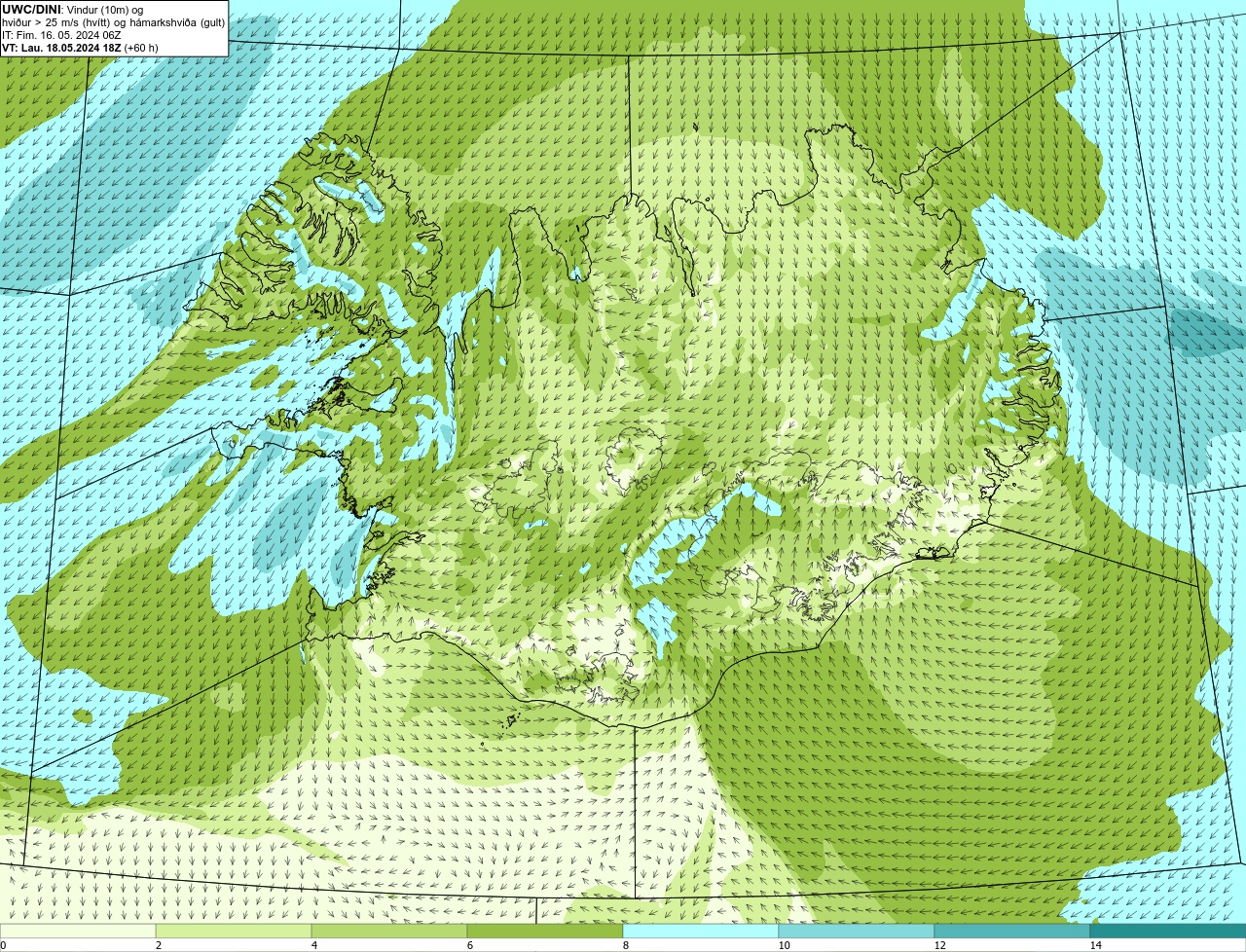1246x952 pixels.
Task: Click the legend scale label '0'
Action: pyautogui.click(x=3, y=945)
